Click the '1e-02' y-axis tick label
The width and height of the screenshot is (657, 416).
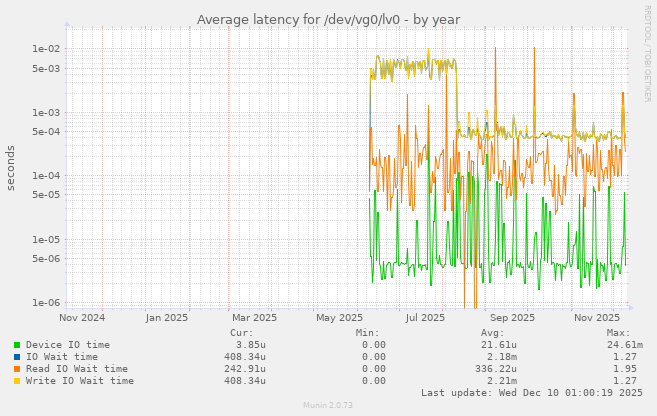point(46,49)
